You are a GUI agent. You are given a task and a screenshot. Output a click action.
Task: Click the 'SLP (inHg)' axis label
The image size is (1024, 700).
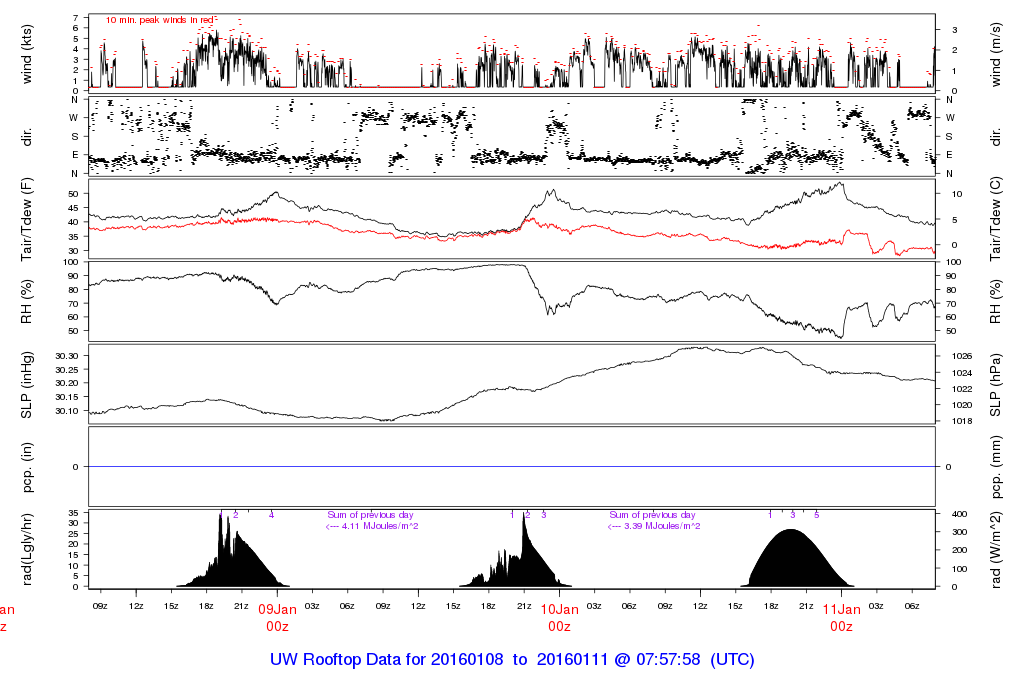(27, 384)
